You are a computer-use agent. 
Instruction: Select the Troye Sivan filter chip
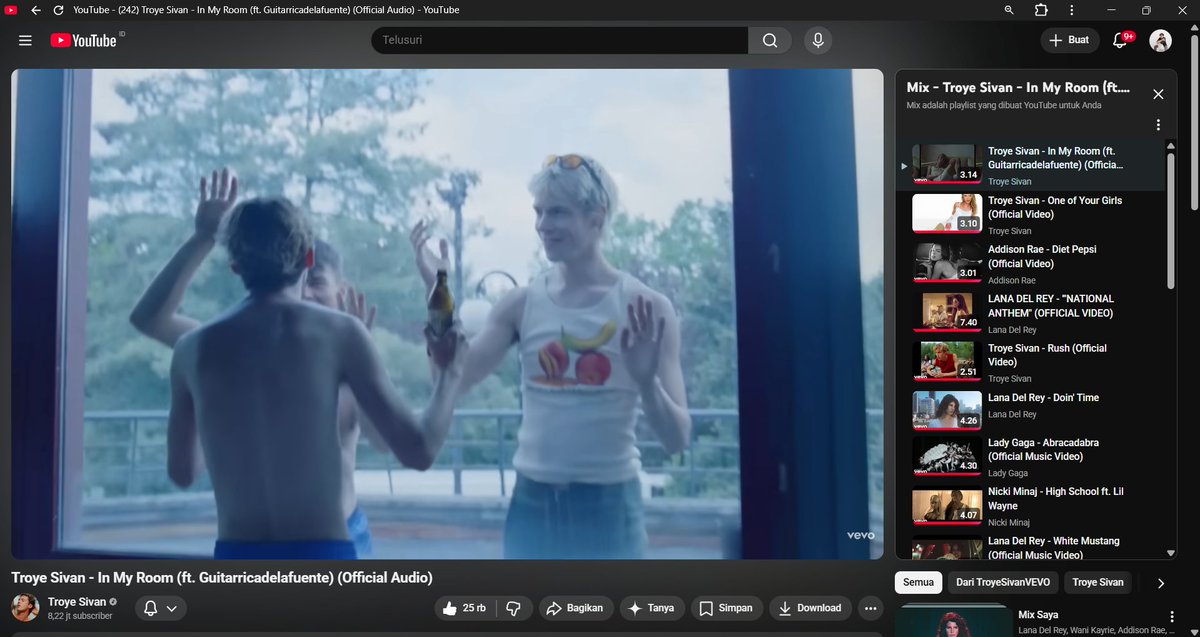pos(1098,582)
